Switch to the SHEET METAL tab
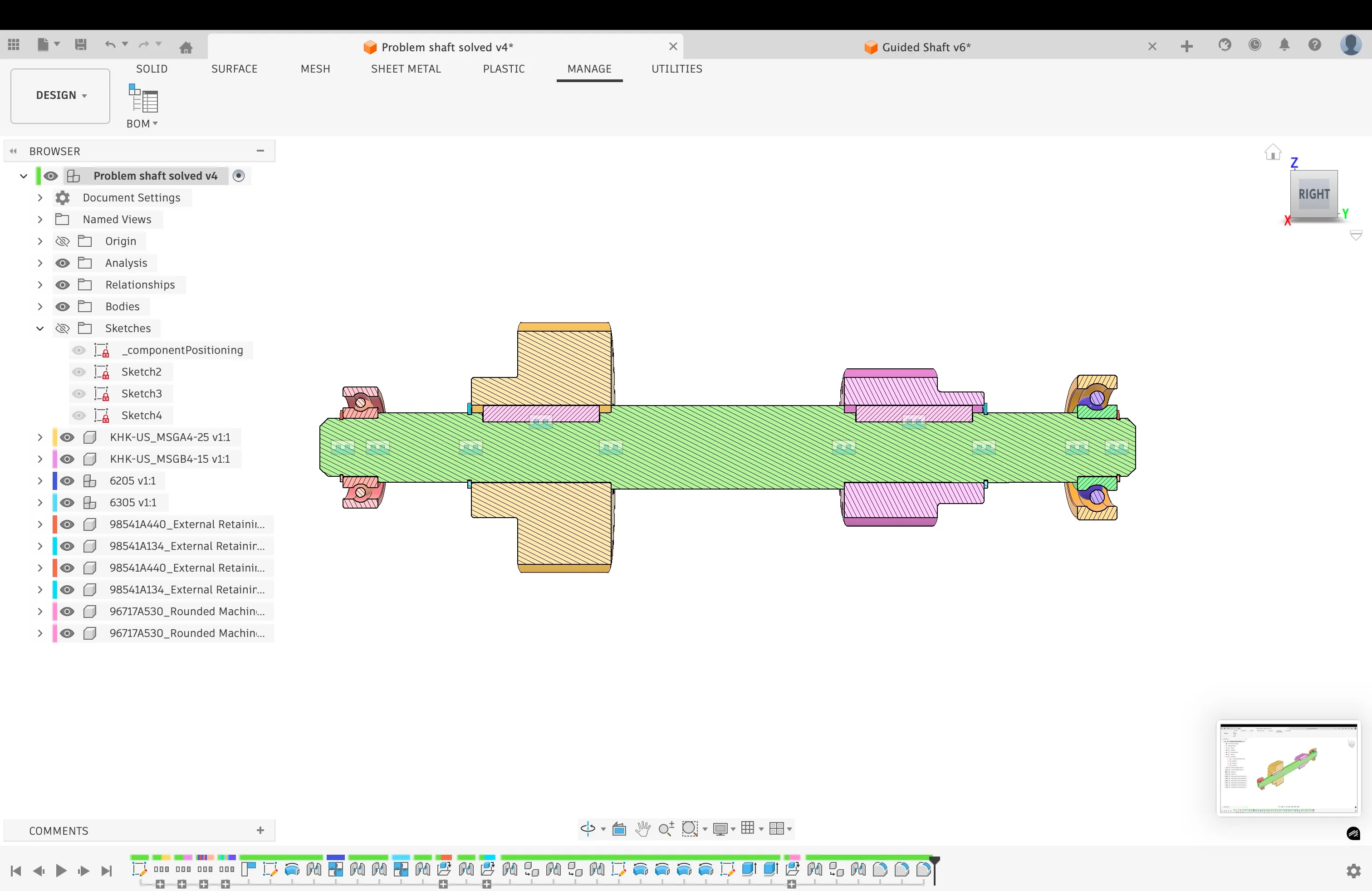The image size is (1372, 891). coord(406,69)
